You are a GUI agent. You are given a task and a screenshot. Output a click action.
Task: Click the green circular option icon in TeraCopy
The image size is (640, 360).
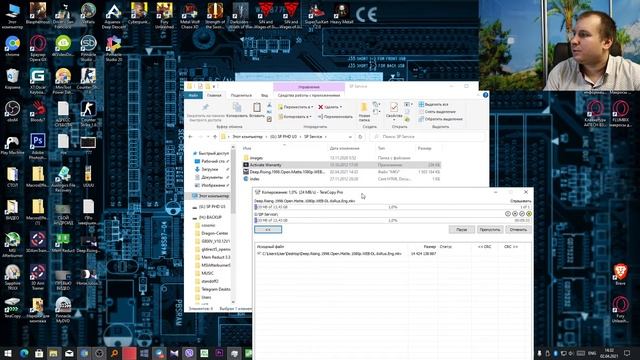pyautogui.click(x=529, y=213)
